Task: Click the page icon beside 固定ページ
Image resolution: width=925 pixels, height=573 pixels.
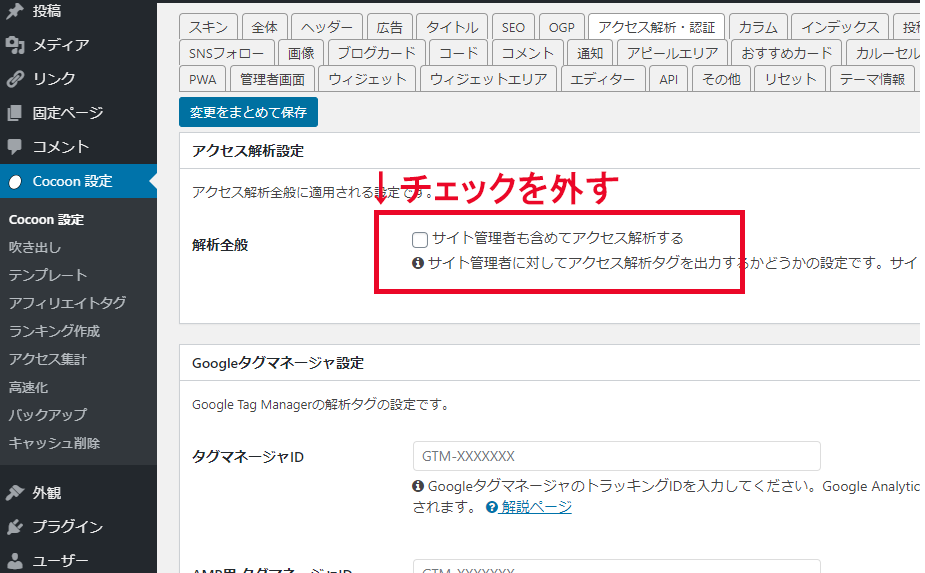Action: pos(15,113)
